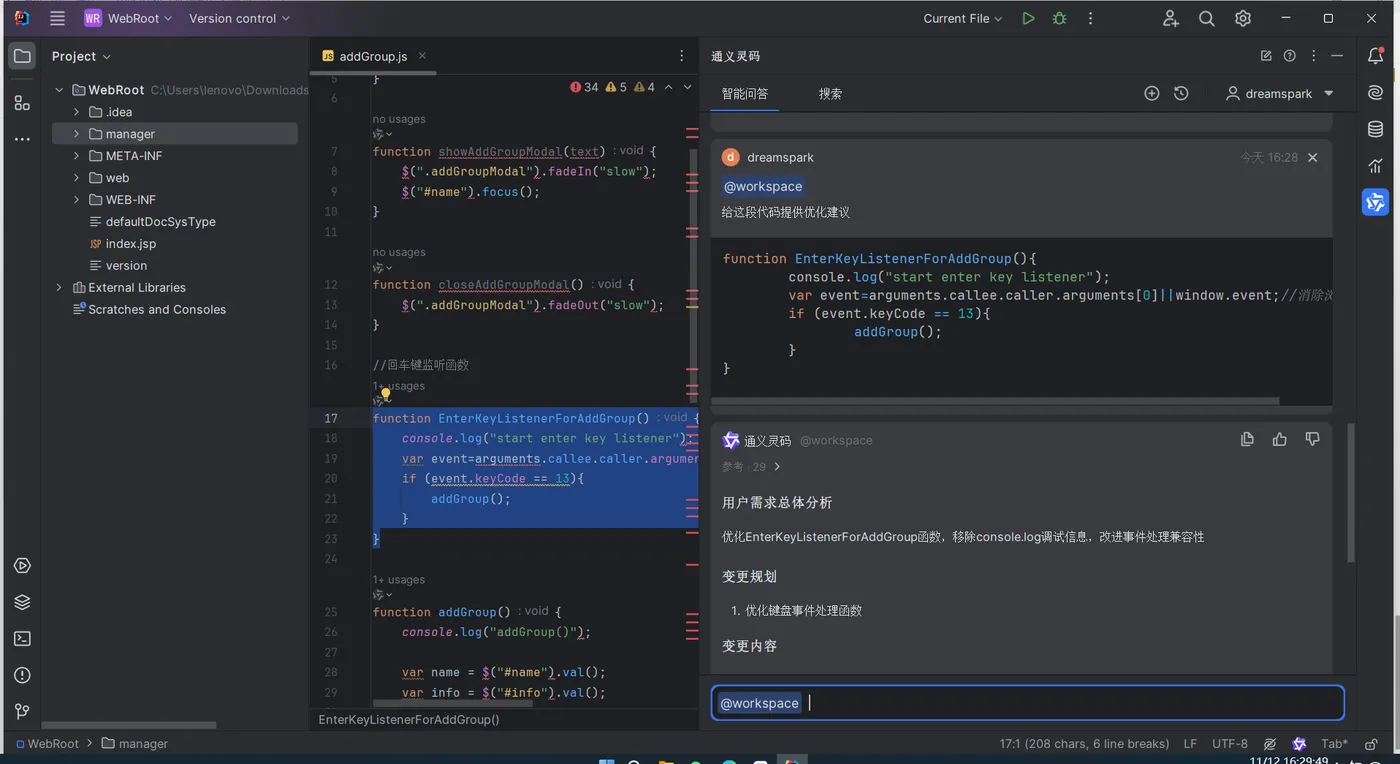Click the code block horizontal scrollbar
This screenshot has width=1400, height=764.
point(996,401)
